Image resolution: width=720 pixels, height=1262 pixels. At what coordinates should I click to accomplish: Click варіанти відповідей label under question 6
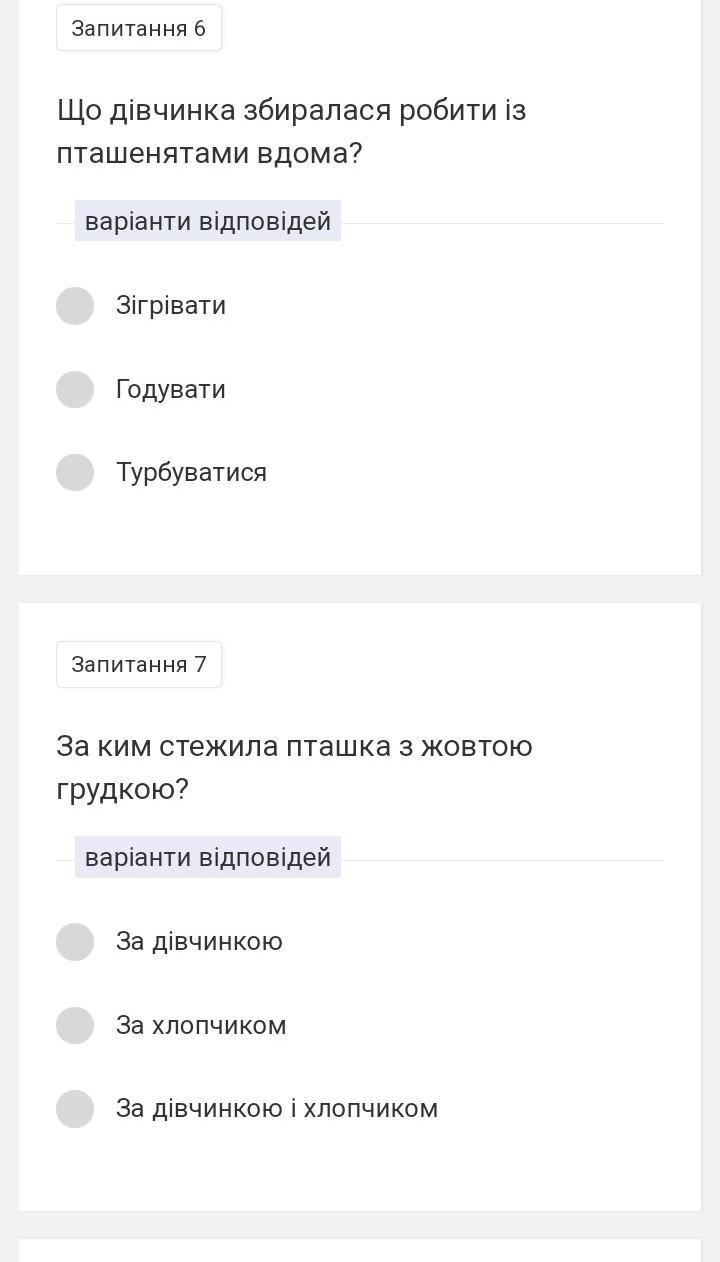(x=208, y=221)
